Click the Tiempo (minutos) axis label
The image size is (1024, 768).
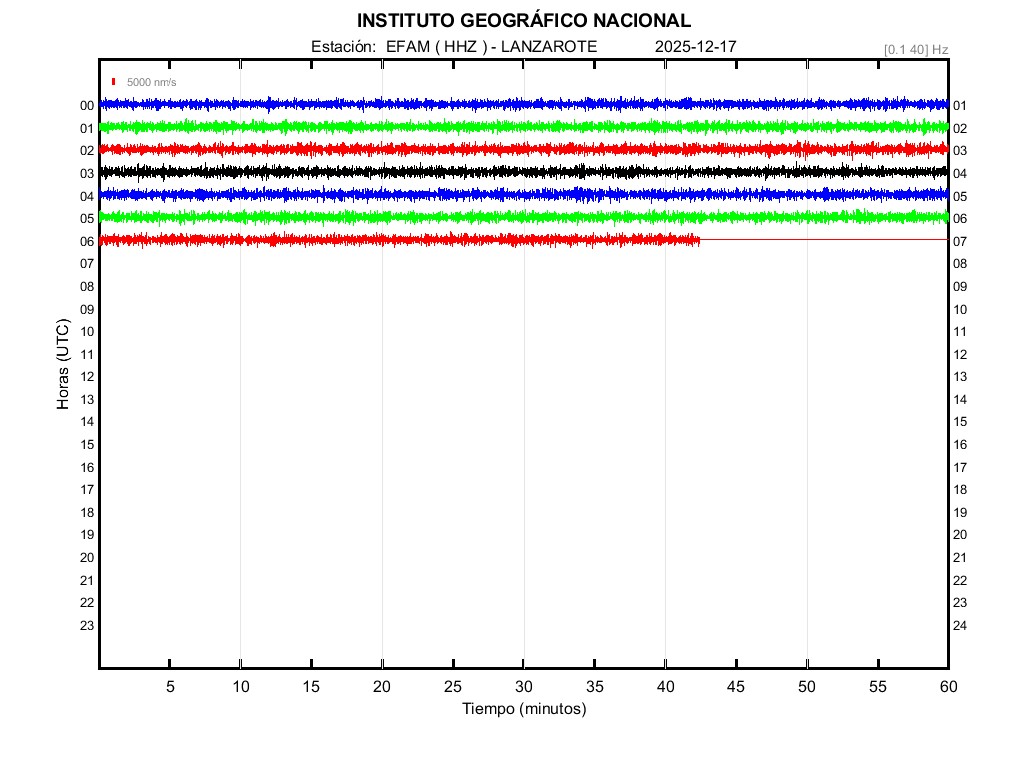pos(523,709)
